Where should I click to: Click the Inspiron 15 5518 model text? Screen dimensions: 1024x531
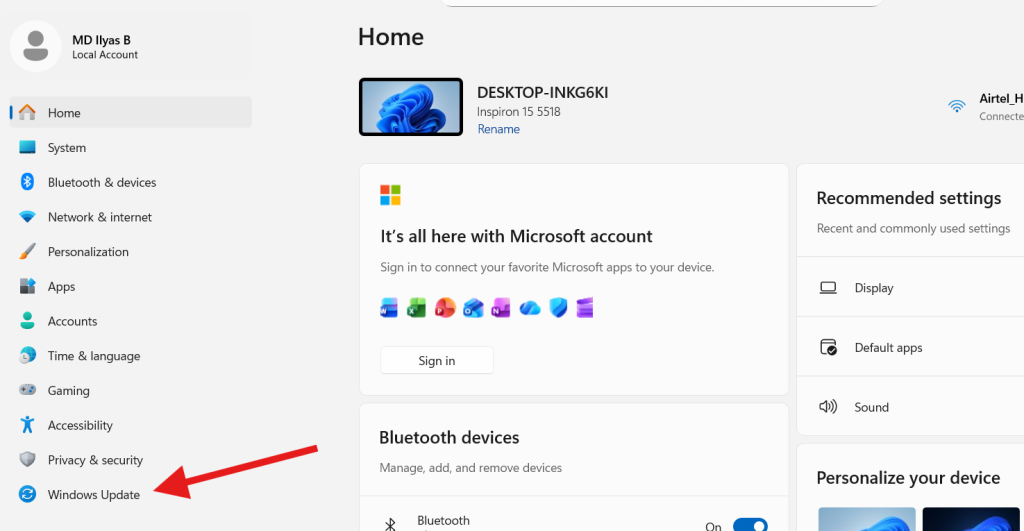point(519,112)
